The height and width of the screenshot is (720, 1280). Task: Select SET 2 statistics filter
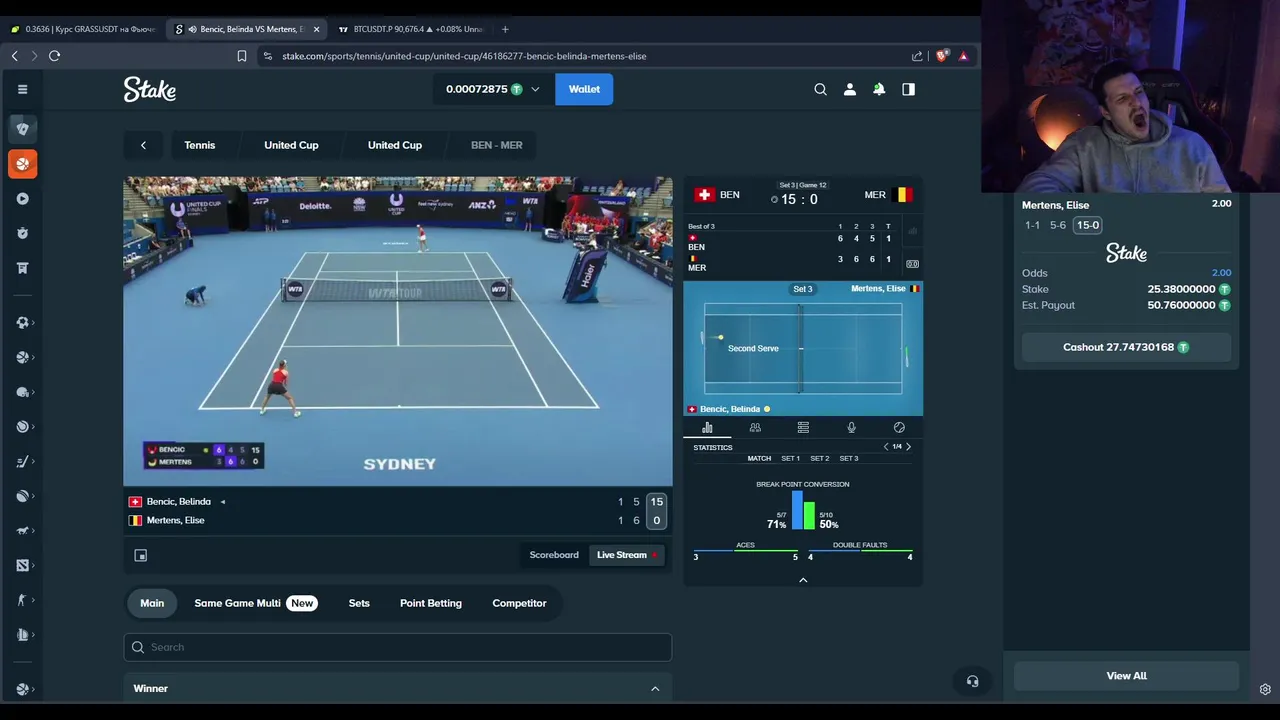(x=819, y=458)
